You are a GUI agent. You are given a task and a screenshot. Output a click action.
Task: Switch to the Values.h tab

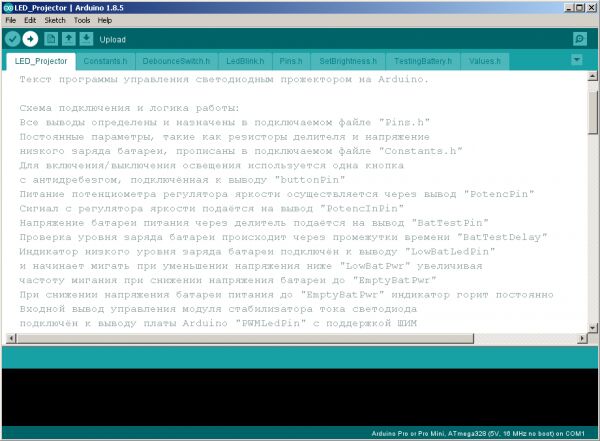[x=485, y=61]
